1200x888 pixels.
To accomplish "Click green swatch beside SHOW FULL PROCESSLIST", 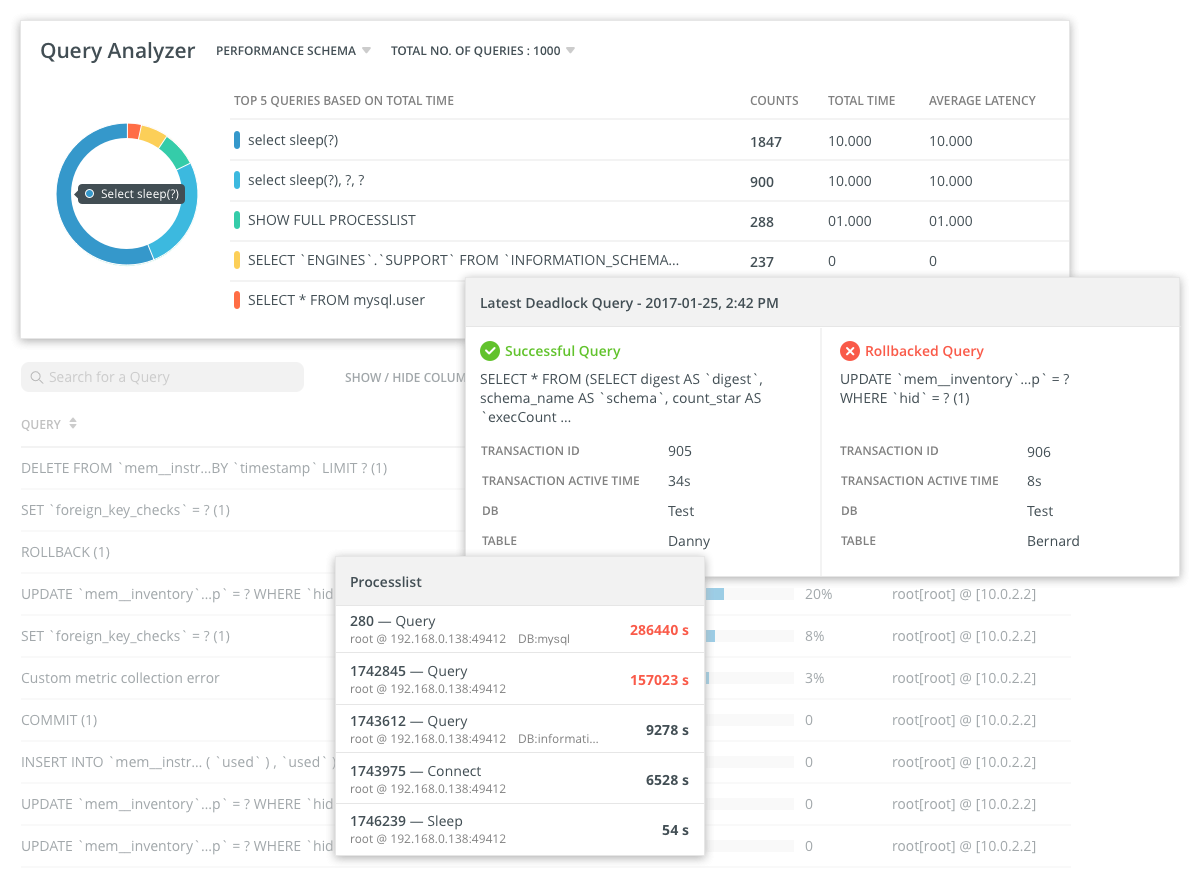I will [237, 220].
